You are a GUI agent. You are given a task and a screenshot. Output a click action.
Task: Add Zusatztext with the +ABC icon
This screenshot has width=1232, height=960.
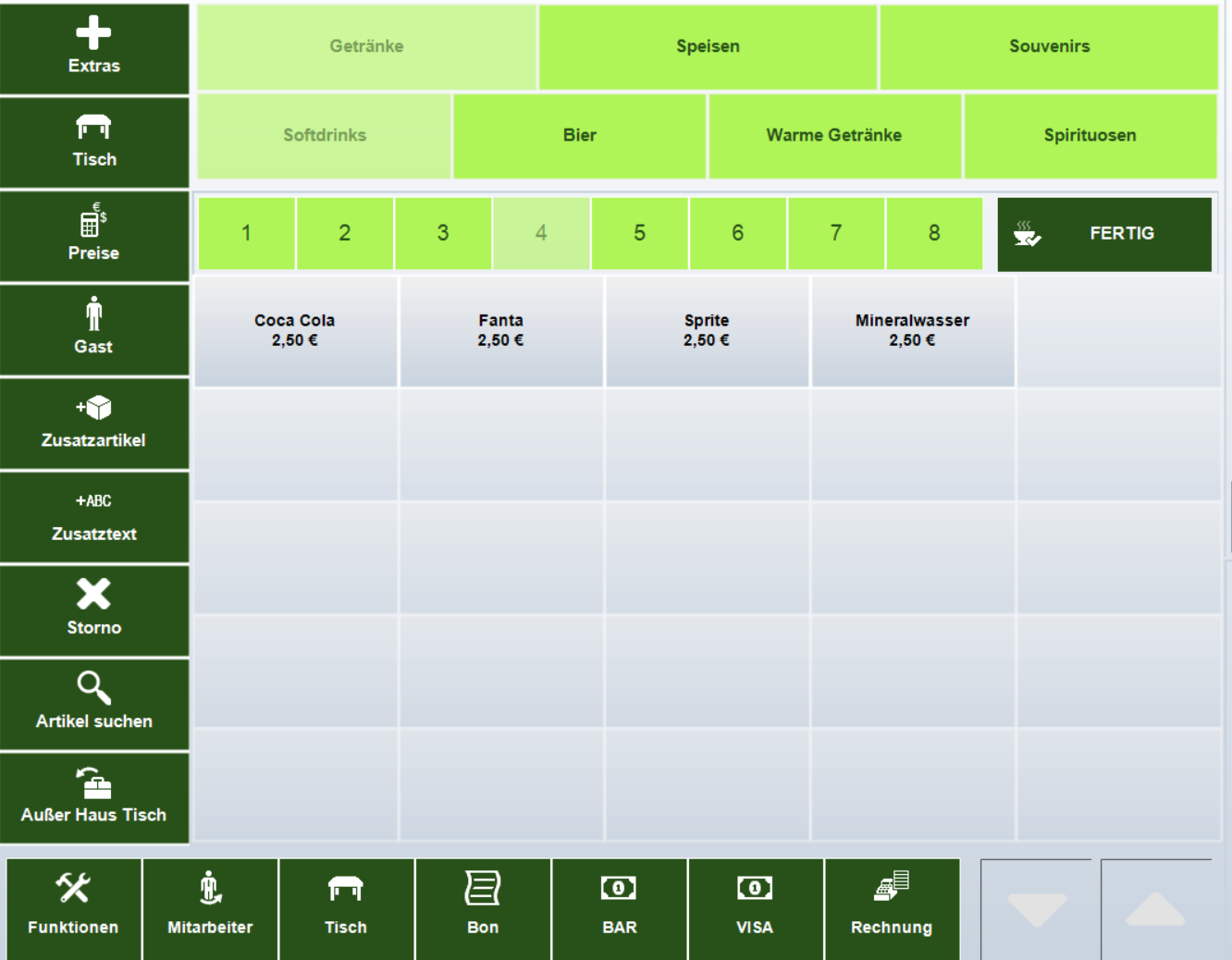(94, 517)
